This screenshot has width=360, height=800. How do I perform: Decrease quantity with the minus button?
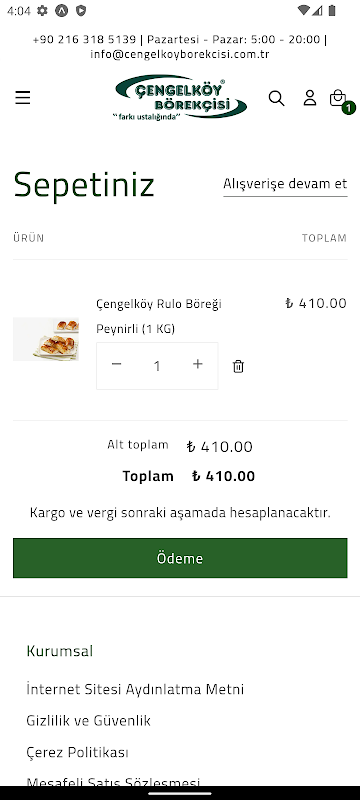coord(117,364)
